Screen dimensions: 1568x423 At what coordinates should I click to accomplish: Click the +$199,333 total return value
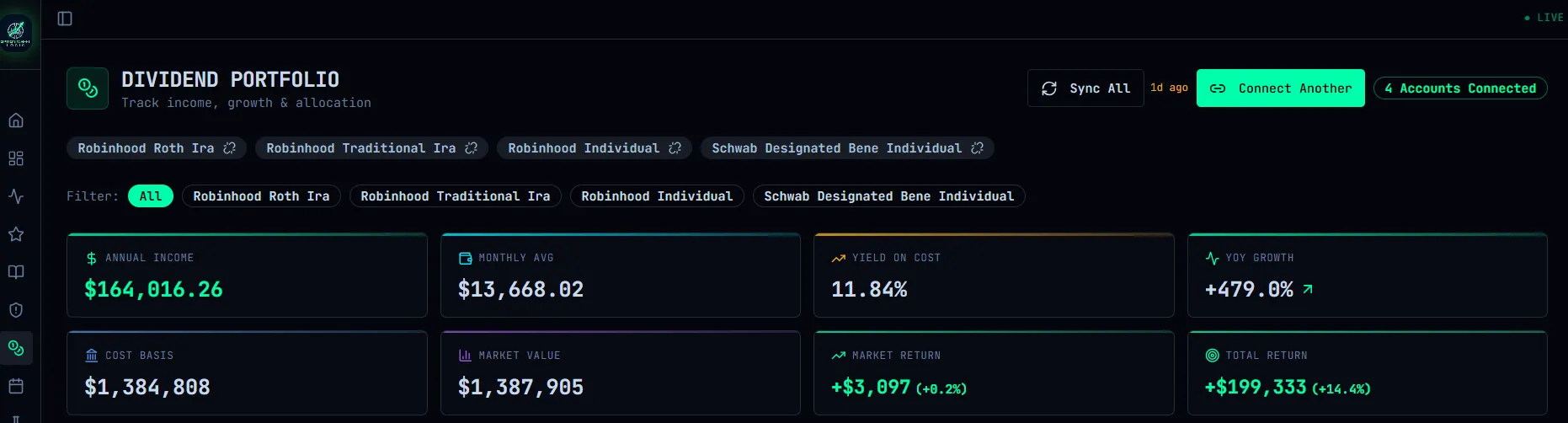[1256, 388]
